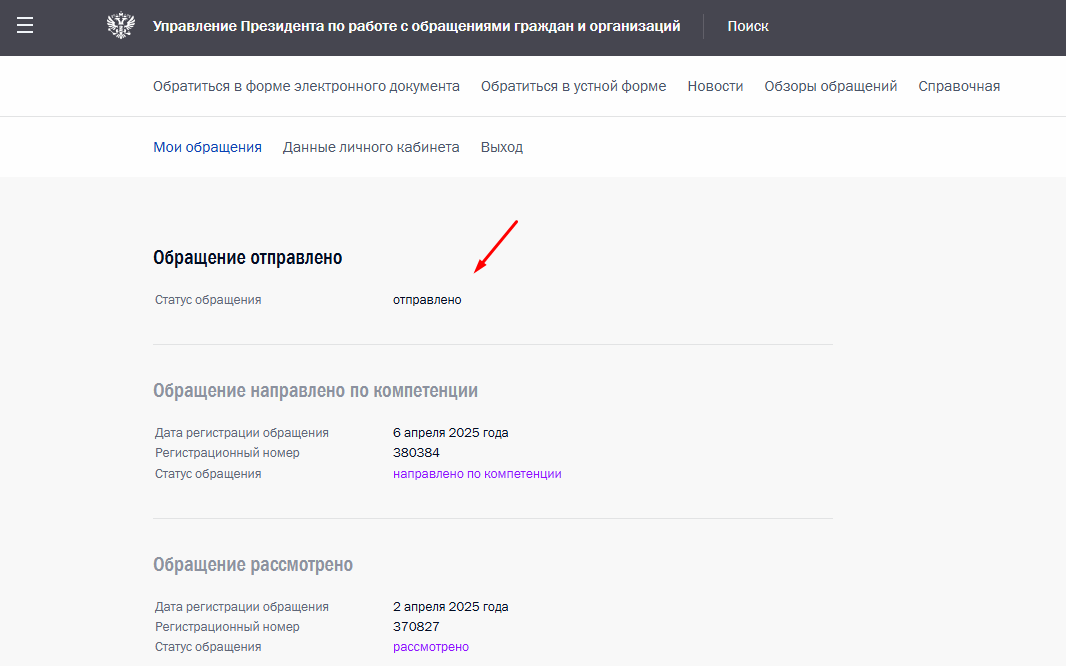Click the отправлено status text
The image size is (1066, 666).
pos(427,300)
